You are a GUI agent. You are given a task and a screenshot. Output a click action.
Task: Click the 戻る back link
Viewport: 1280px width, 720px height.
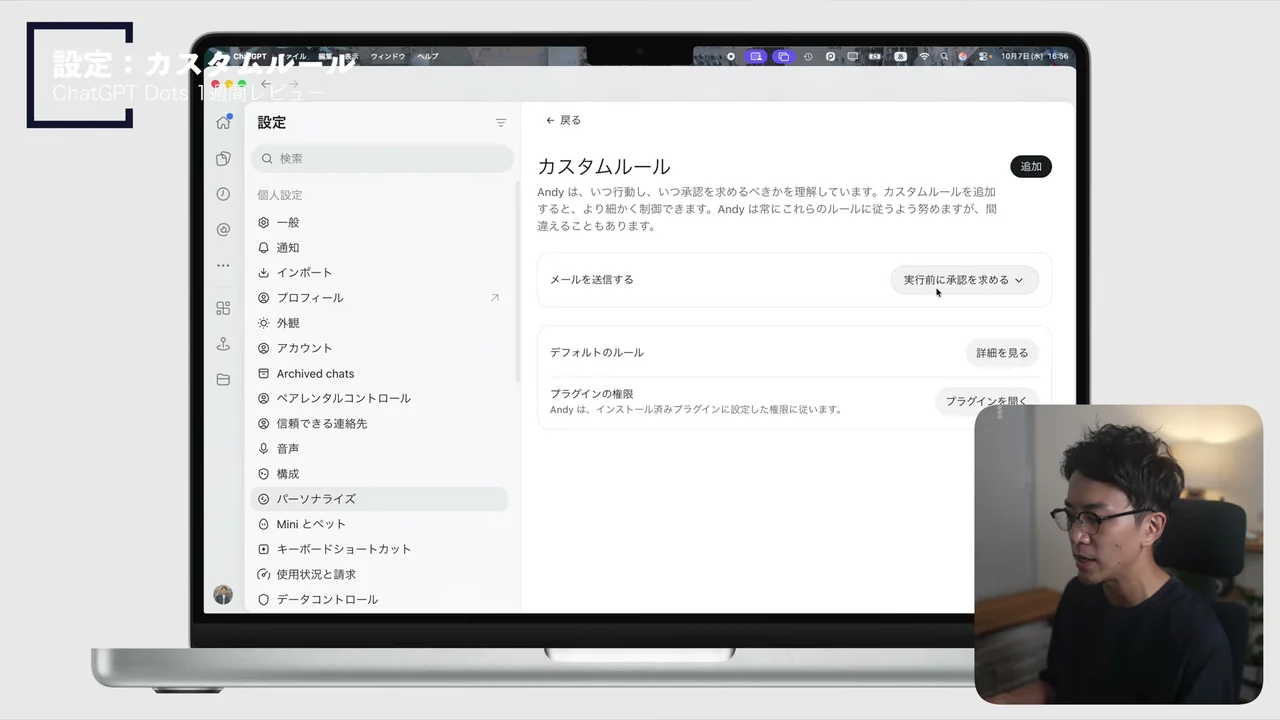click(x=563, y=120)
